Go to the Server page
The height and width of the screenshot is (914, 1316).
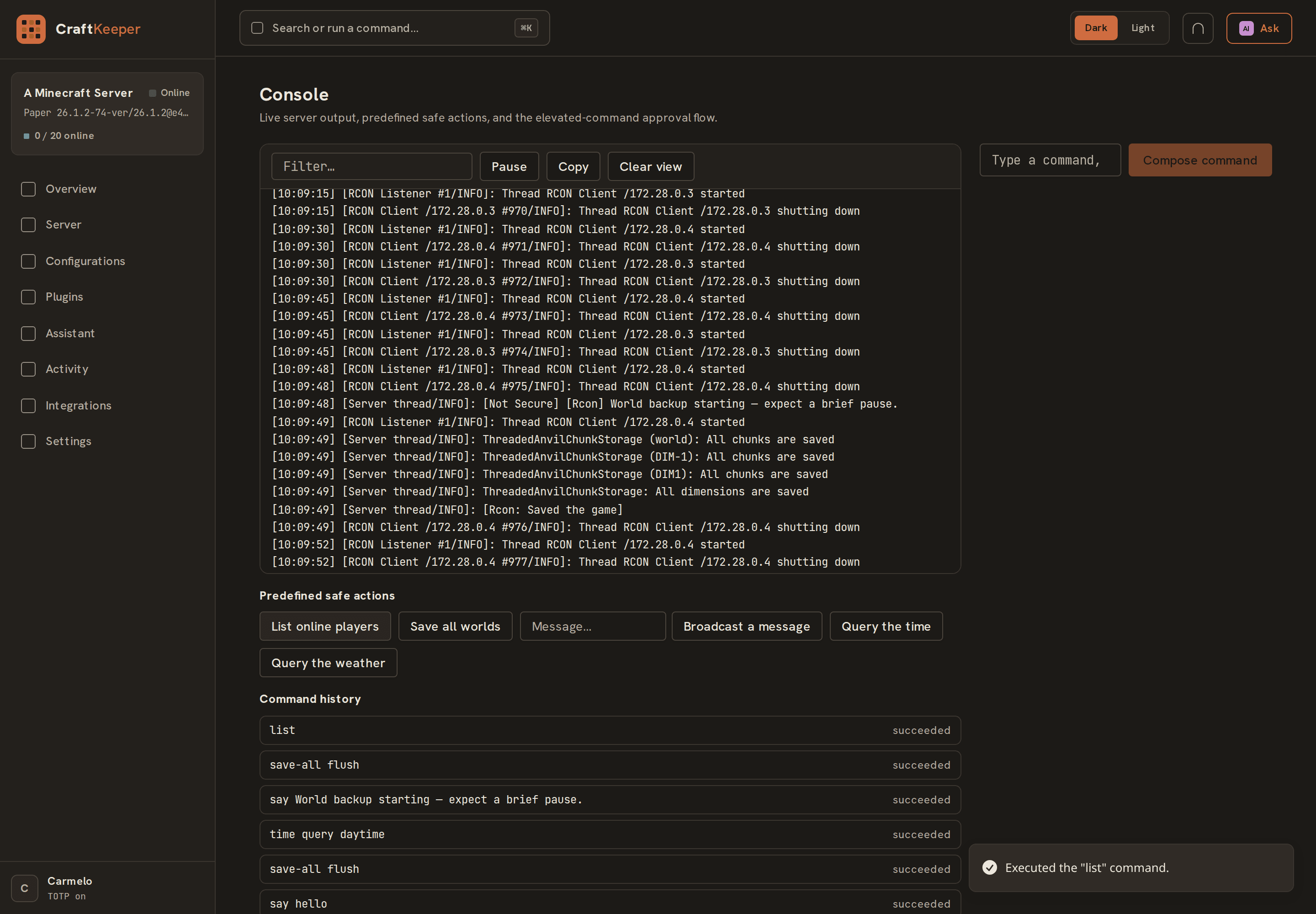tap(107, 224)
